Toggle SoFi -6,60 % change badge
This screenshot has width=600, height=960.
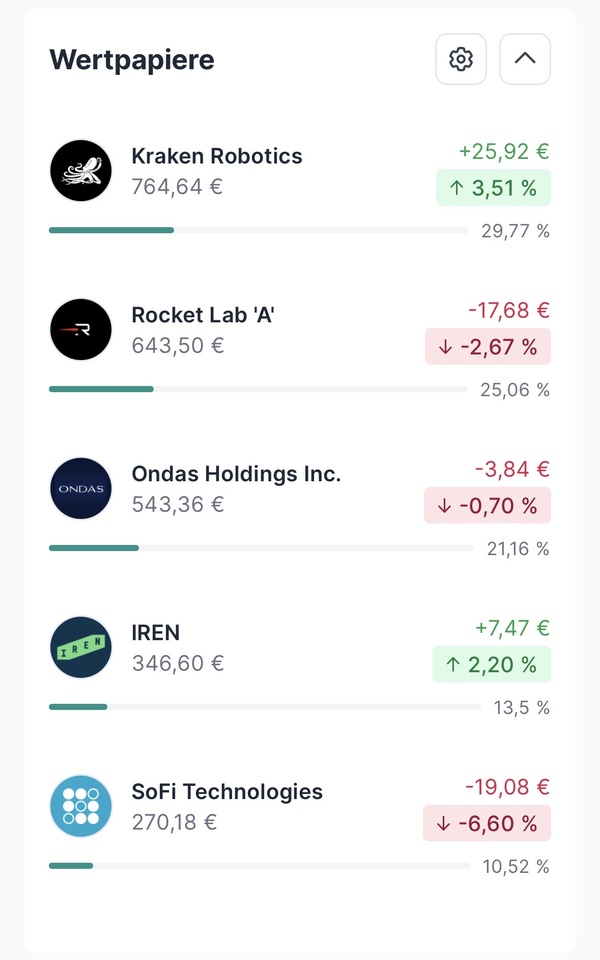[488, 824]
